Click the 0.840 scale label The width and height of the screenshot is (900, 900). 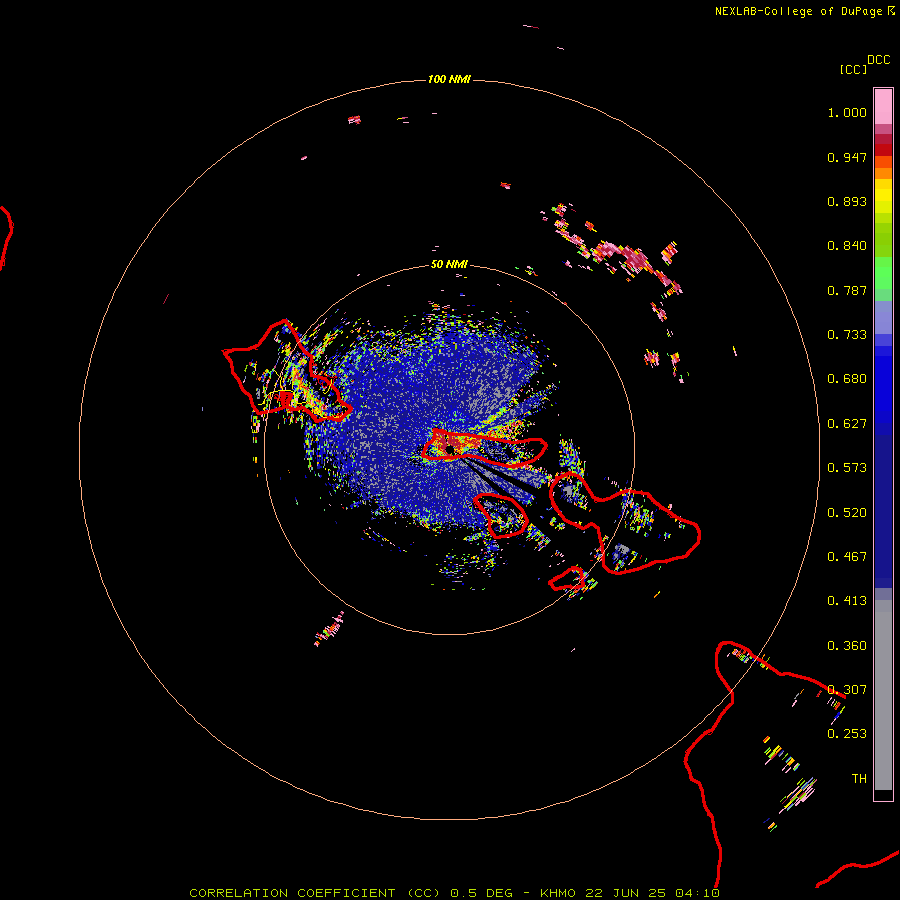(x=847, y=246)
